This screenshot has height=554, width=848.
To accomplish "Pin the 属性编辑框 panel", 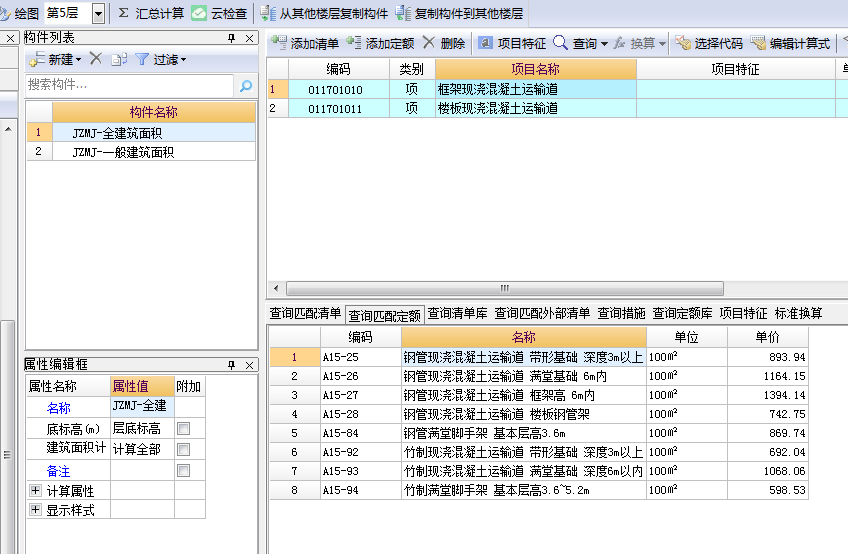I will 231,365.
